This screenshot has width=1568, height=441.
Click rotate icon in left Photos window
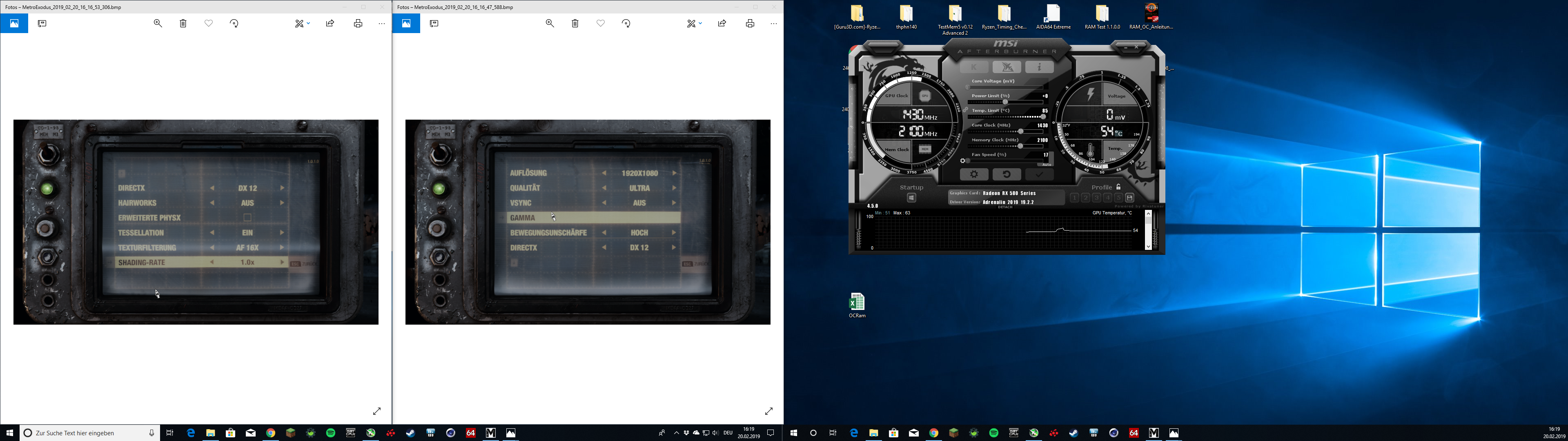pos(234,23)
